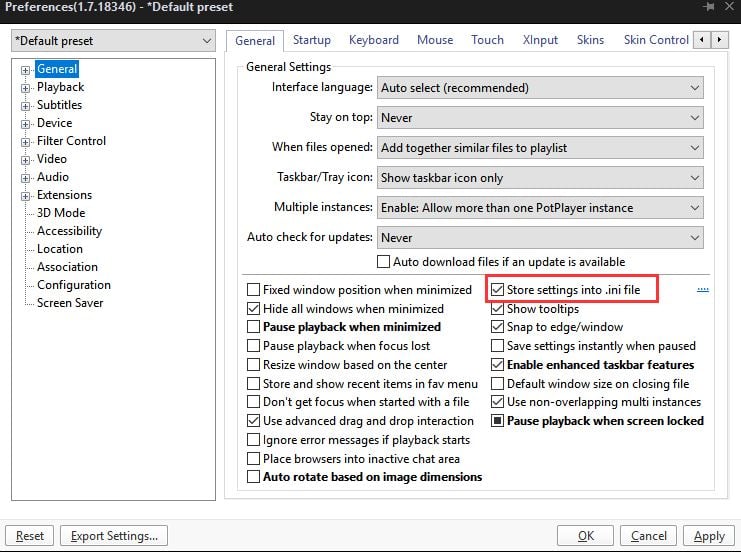Select Association in the tree
This screenshot has height=552, width=741.
[67, 267]
